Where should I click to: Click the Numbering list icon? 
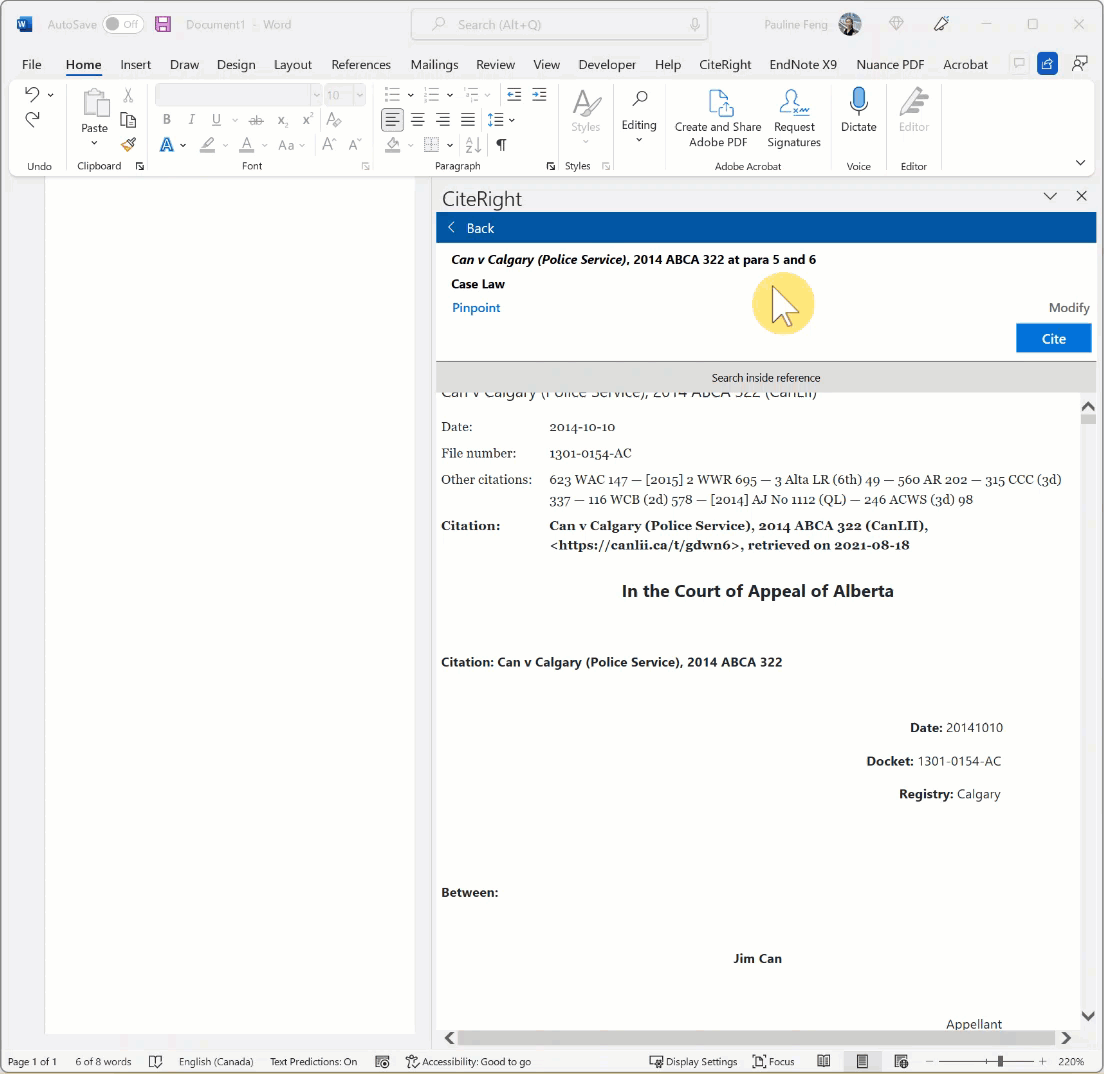click(432, 94)
